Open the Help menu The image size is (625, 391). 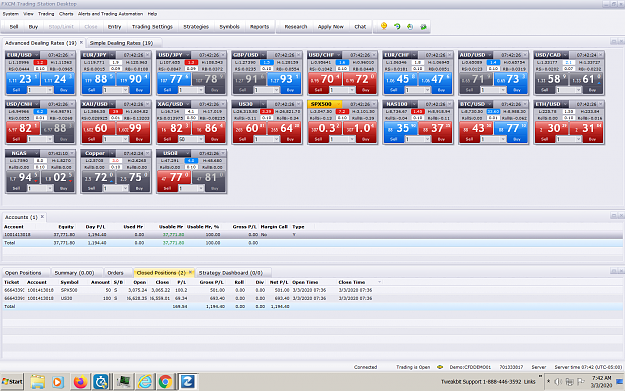(152, 14)
